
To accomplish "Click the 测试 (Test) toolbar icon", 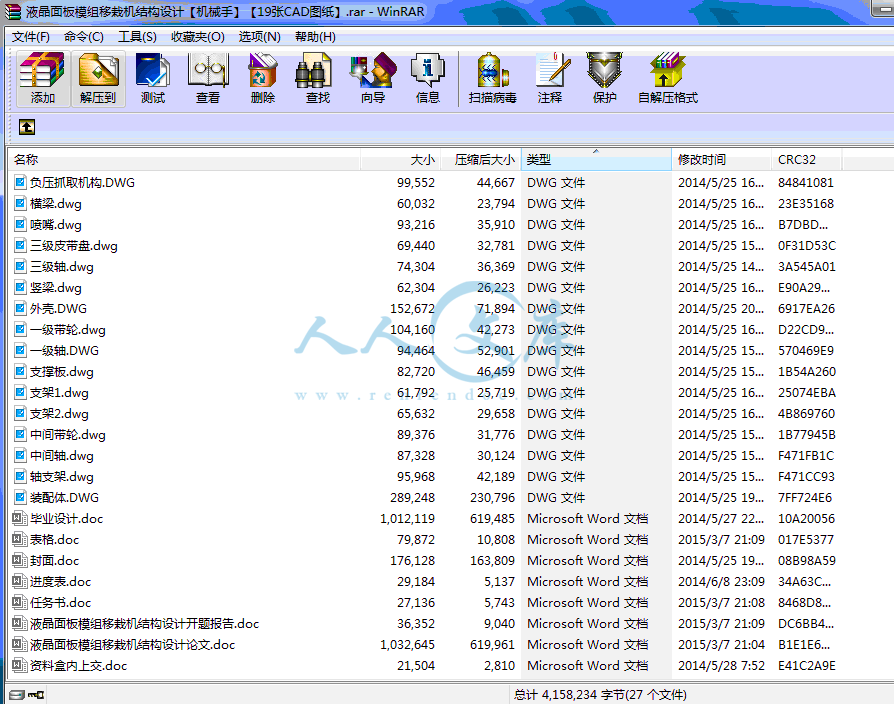I will point(153,78).
